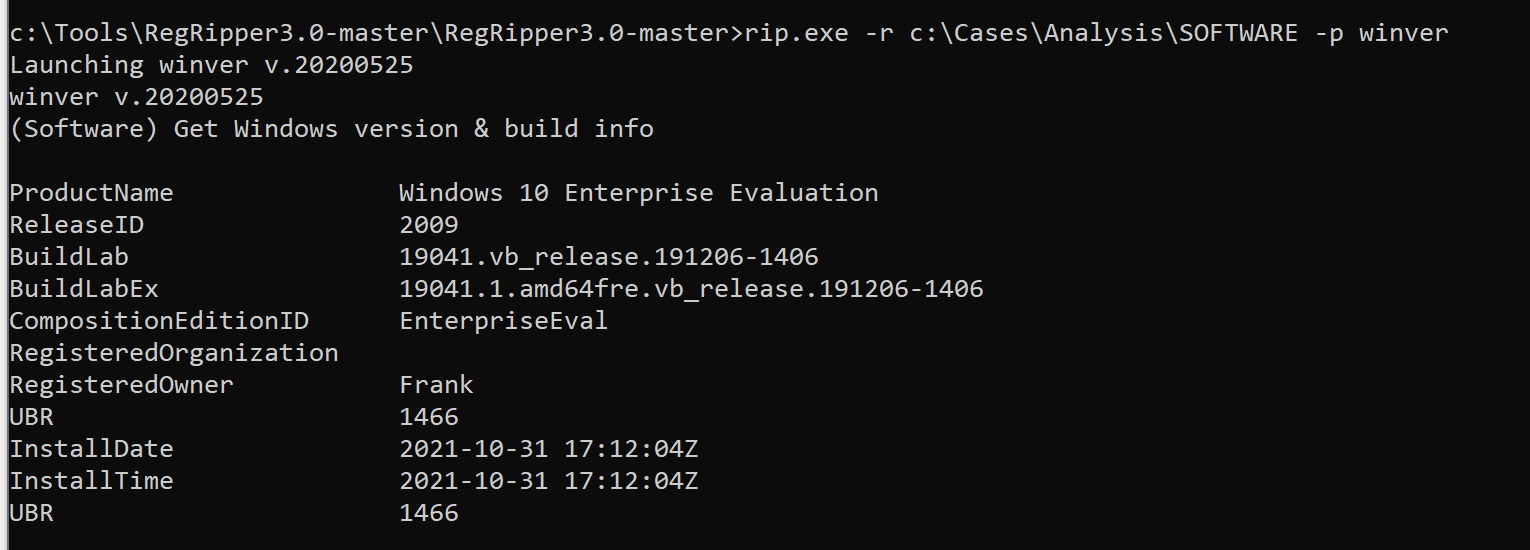
Task: Select the ProductName label
Action: click(91, 193)
